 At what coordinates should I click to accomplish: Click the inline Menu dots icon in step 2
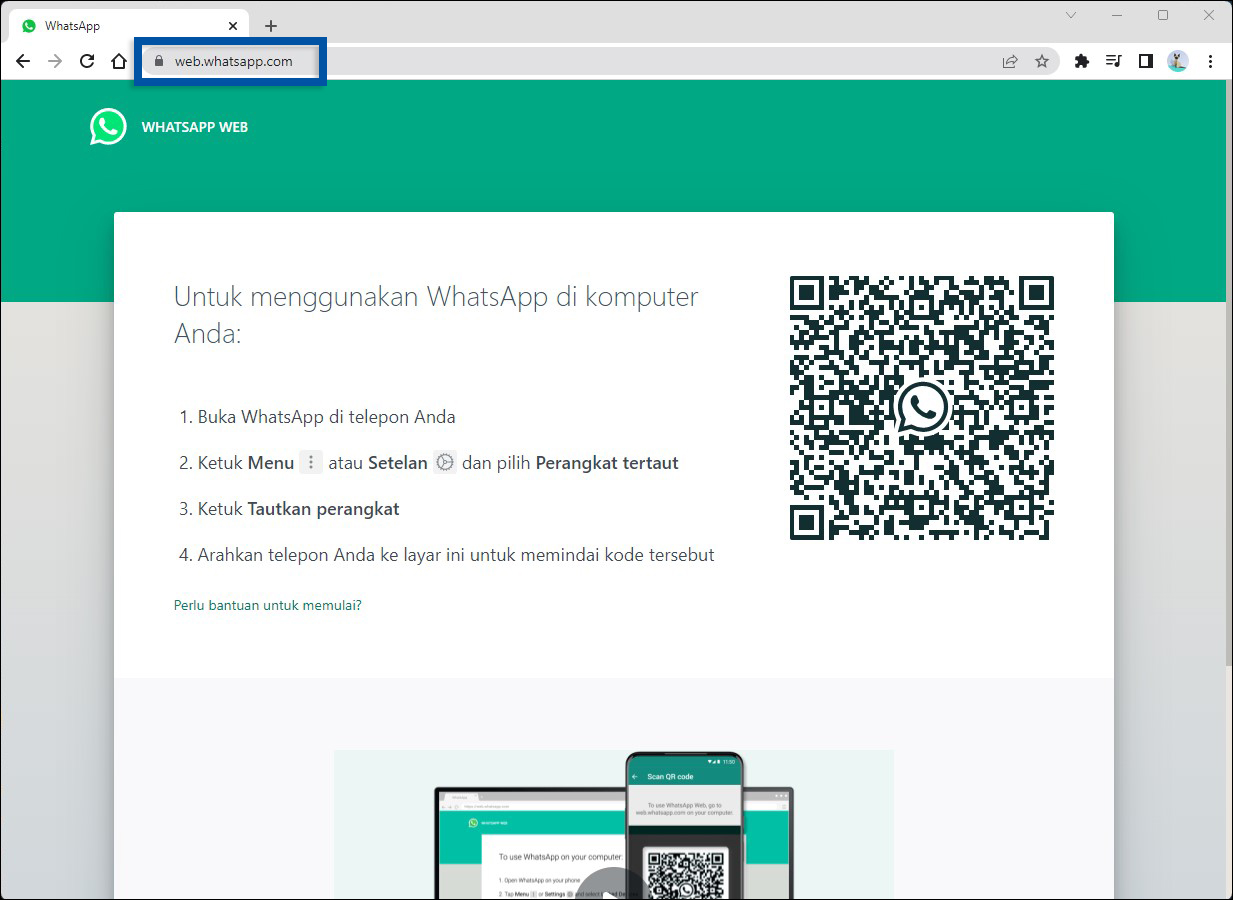[311, 462]
